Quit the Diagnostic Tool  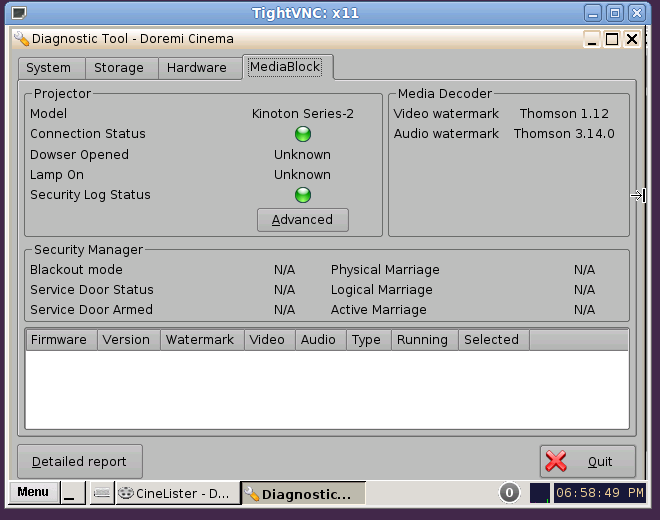(588, 461)
